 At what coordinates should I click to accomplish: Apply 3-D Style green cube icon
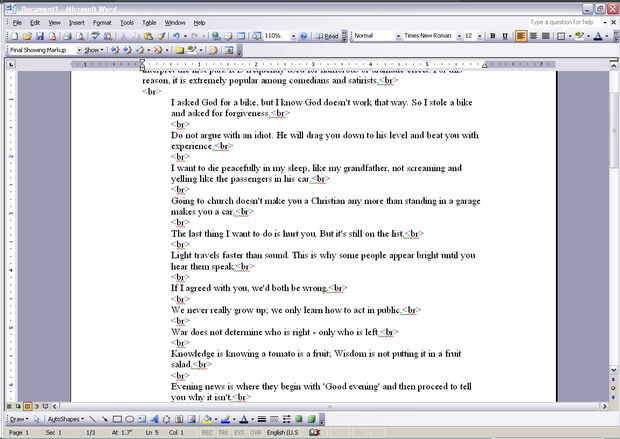point(312,419)
